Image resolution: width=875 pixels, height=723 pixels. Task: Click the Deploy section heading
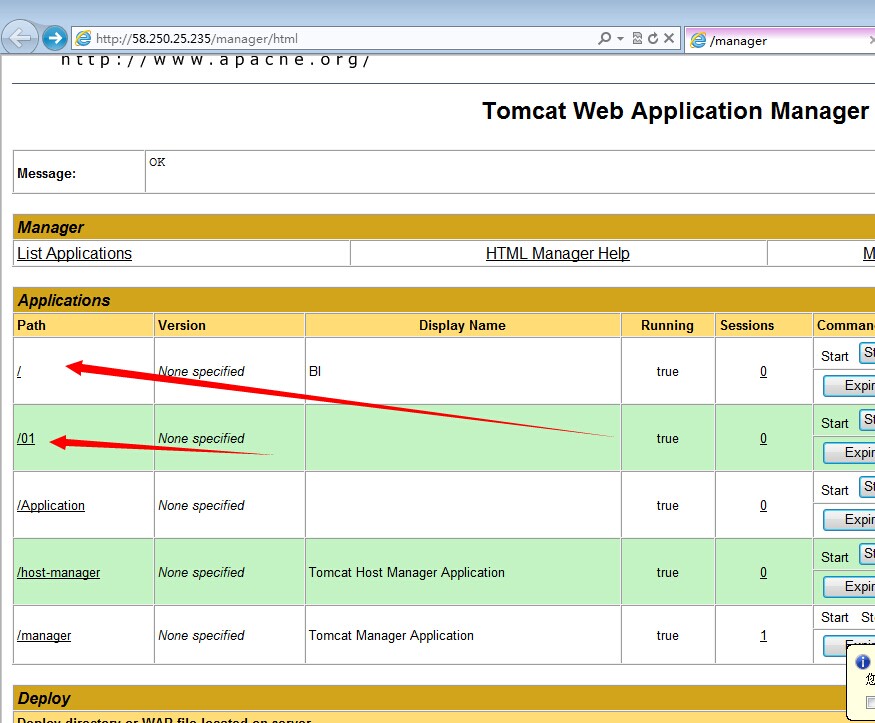[x=44, y=698]
